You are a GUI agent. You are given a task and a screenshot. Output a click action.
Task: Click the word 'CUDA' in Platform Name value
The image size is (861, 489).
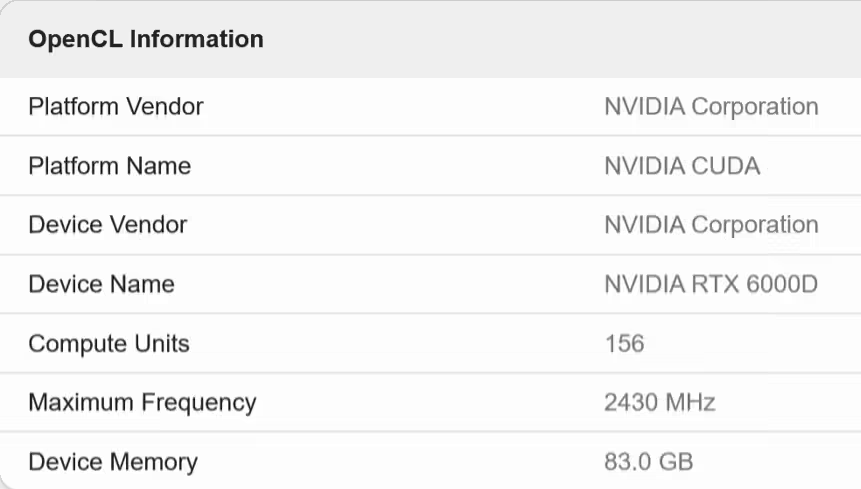pos(725,165)
